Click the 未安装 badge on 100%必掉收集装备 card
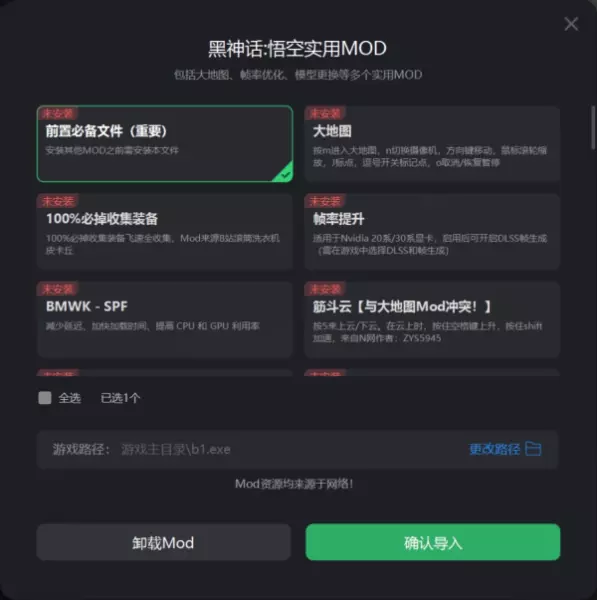The image size is (597, 600). 58,201
